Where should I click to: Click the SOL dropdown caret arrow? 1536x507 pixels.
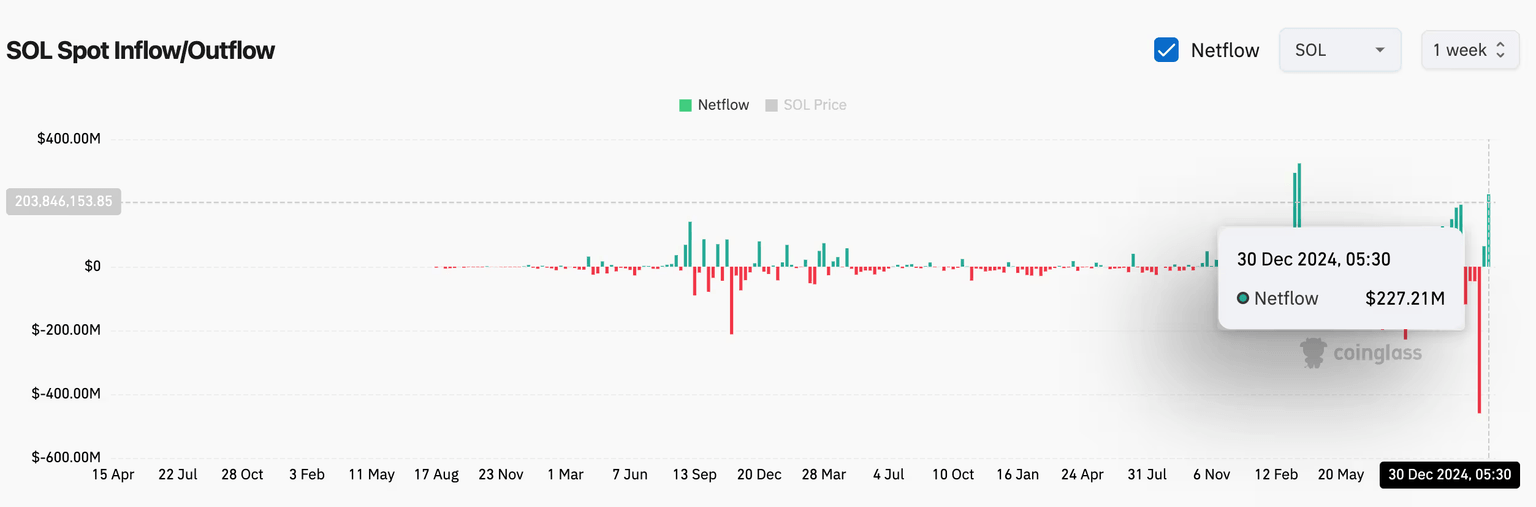click(x=1380, y=50)
